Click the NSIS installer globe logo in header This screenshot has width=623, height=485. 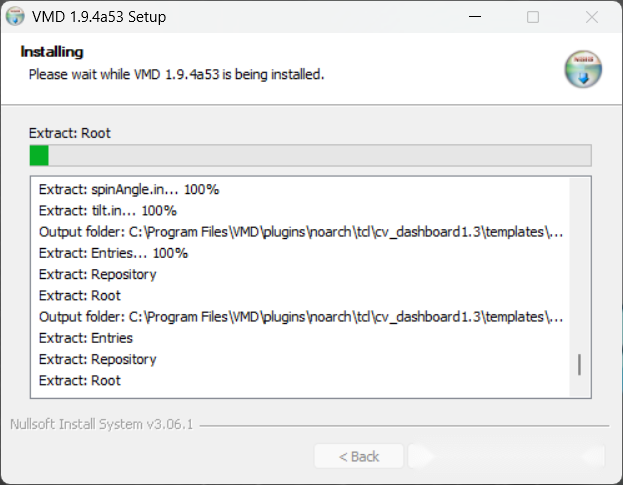coord(583,69)
